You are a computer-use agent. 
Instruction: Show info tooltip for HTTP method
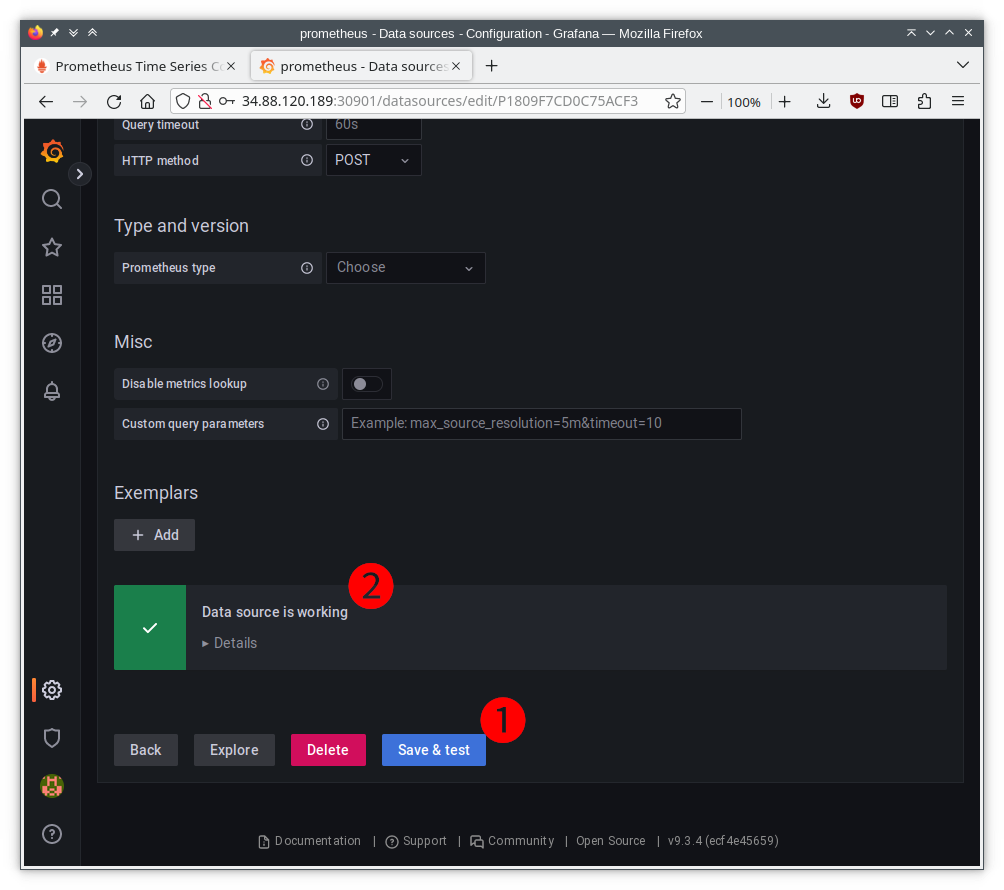(x=307, y=160)
